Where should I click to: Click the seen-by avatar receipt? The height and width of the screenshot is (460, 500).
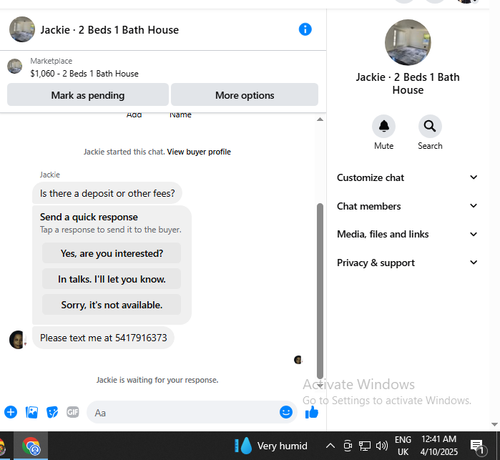[x=298, y=360]
